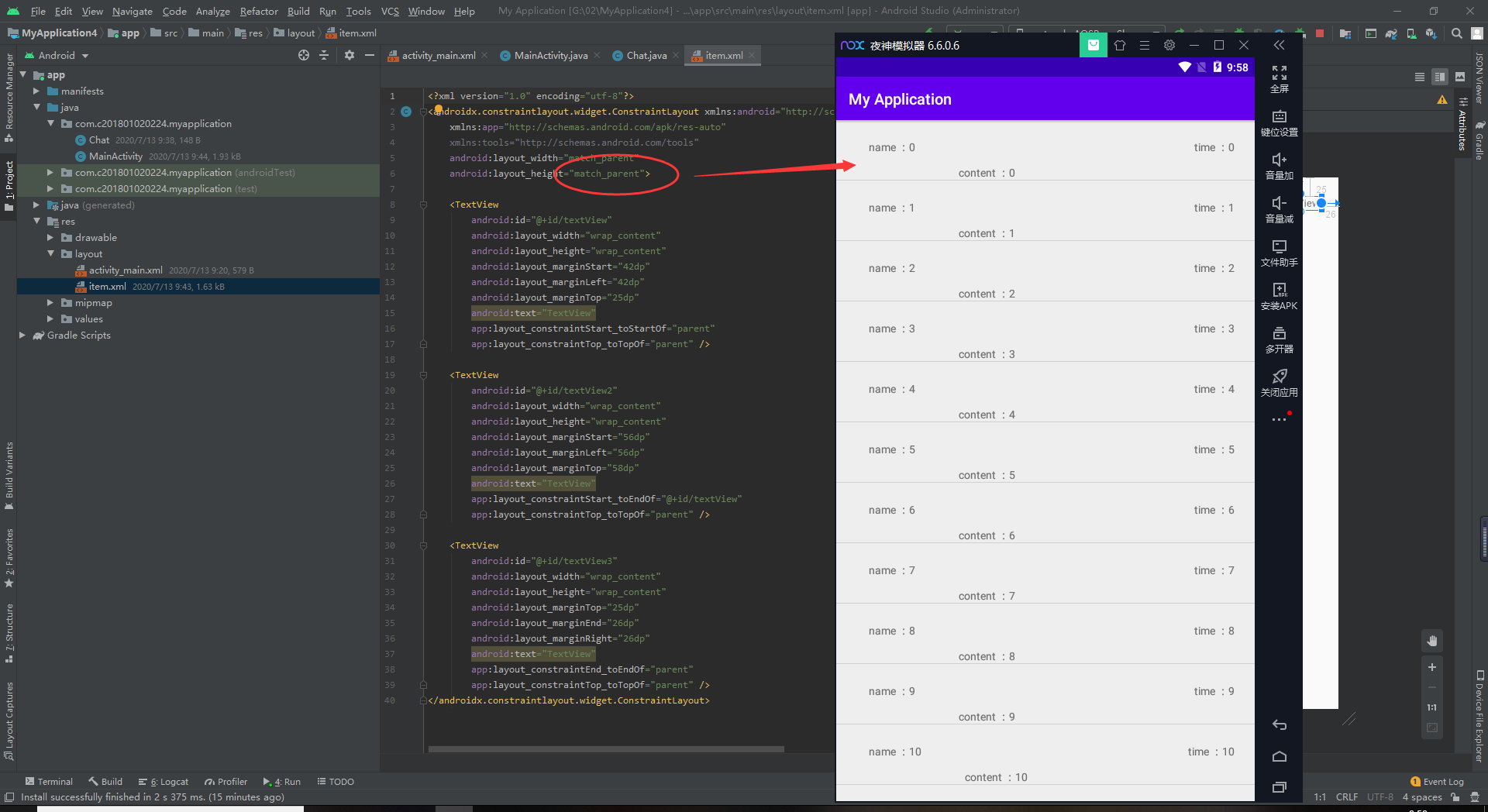Collapse the first TextView block in the editor

(423, 205)
